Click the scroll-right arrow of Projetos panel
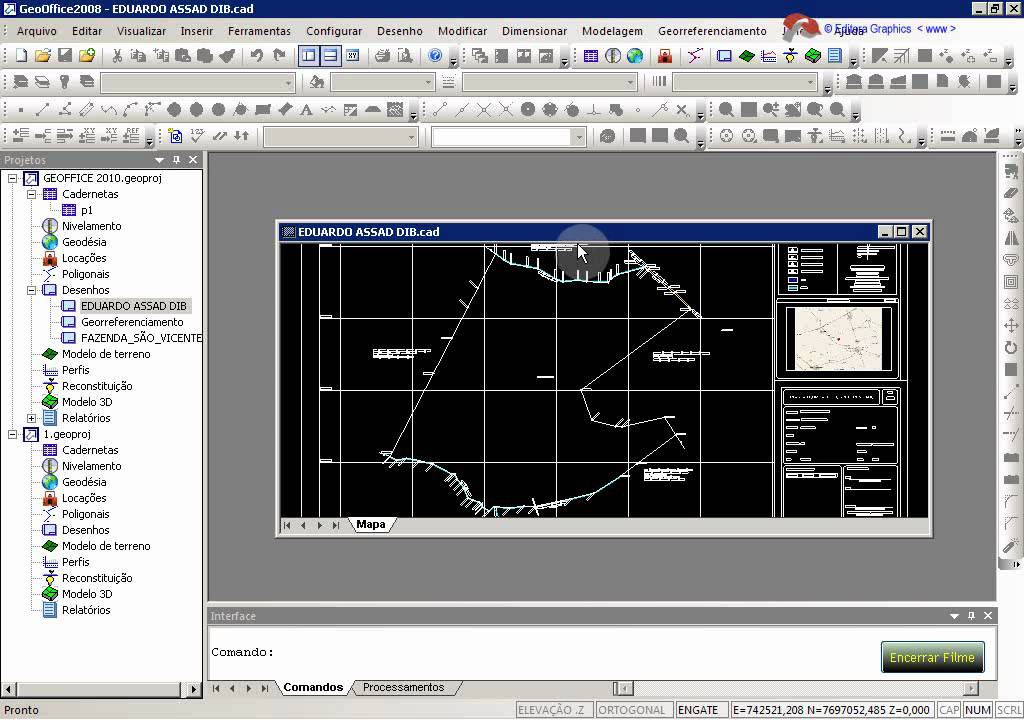1024x720 pixels. pyautogui.click(x=193, y=689)
